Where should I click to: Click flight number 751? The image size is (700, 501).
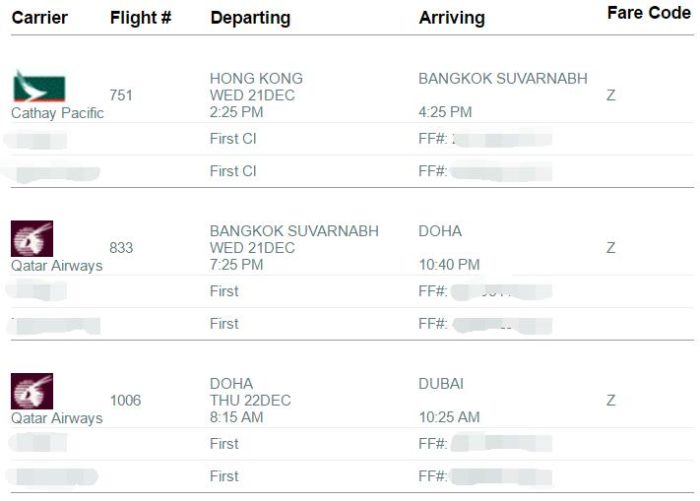click(x=121, y=95)
